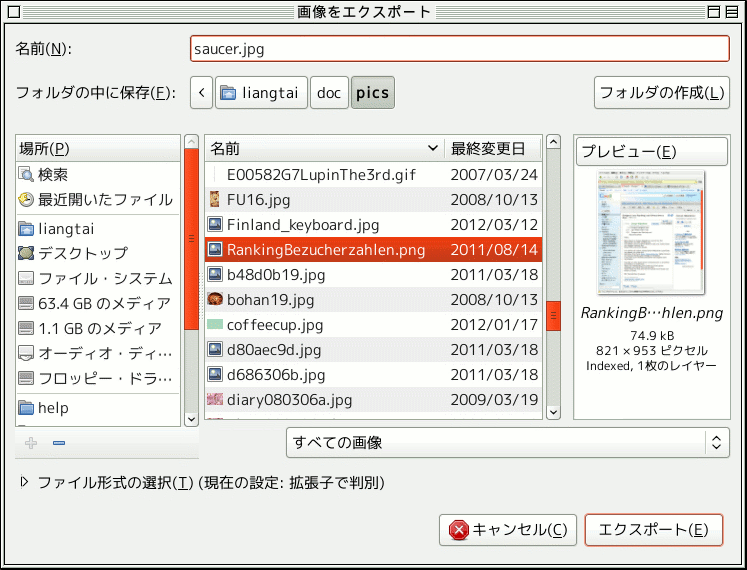Switch to the doc path folder
Image resolution: width=747 pixels, height=570 pixels.
click(329, 93)
